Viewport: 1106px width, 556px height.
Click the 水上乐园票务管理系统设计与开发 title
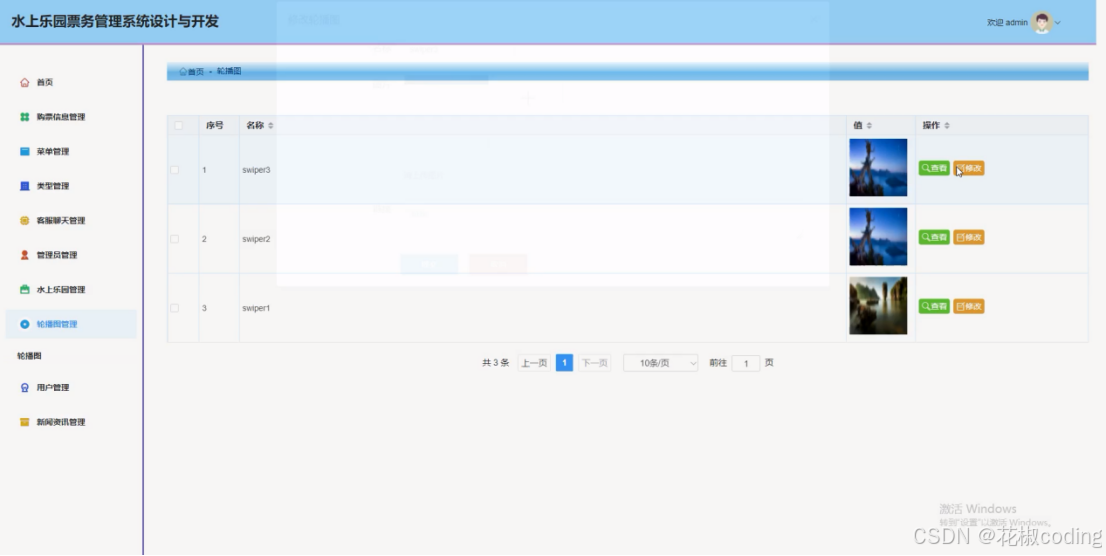click(x=115, y=22)
